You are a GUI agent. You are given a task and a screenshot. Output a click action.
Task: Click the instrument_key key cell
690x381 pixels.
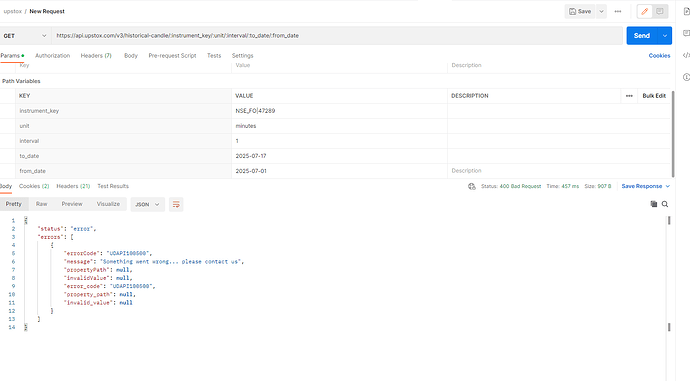coord(124,111)
